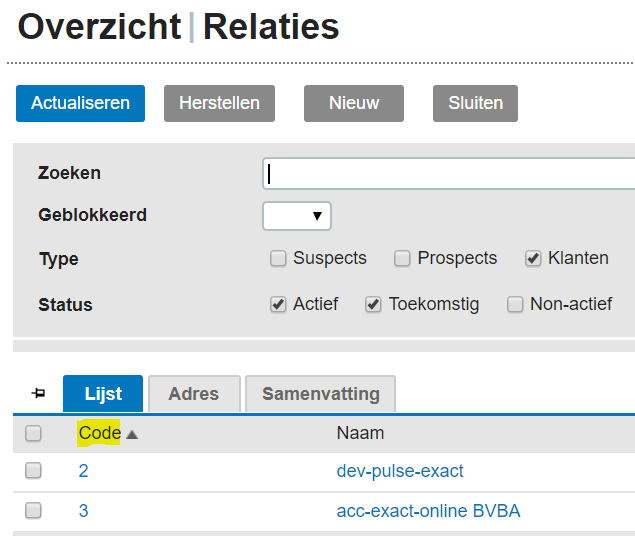The height and width of the screenshot is (536, 635).
Task: Open the dev-pulse-exact relation link
Action: coord(400,471)
